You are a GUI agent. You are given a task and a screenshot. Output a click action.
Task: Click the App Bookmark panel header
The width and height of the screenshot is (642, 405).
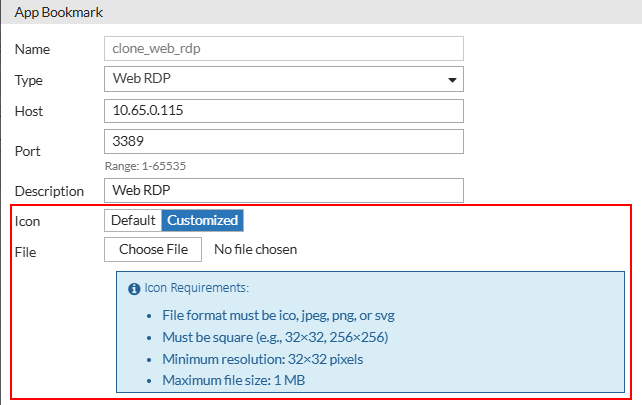[59, 13]
